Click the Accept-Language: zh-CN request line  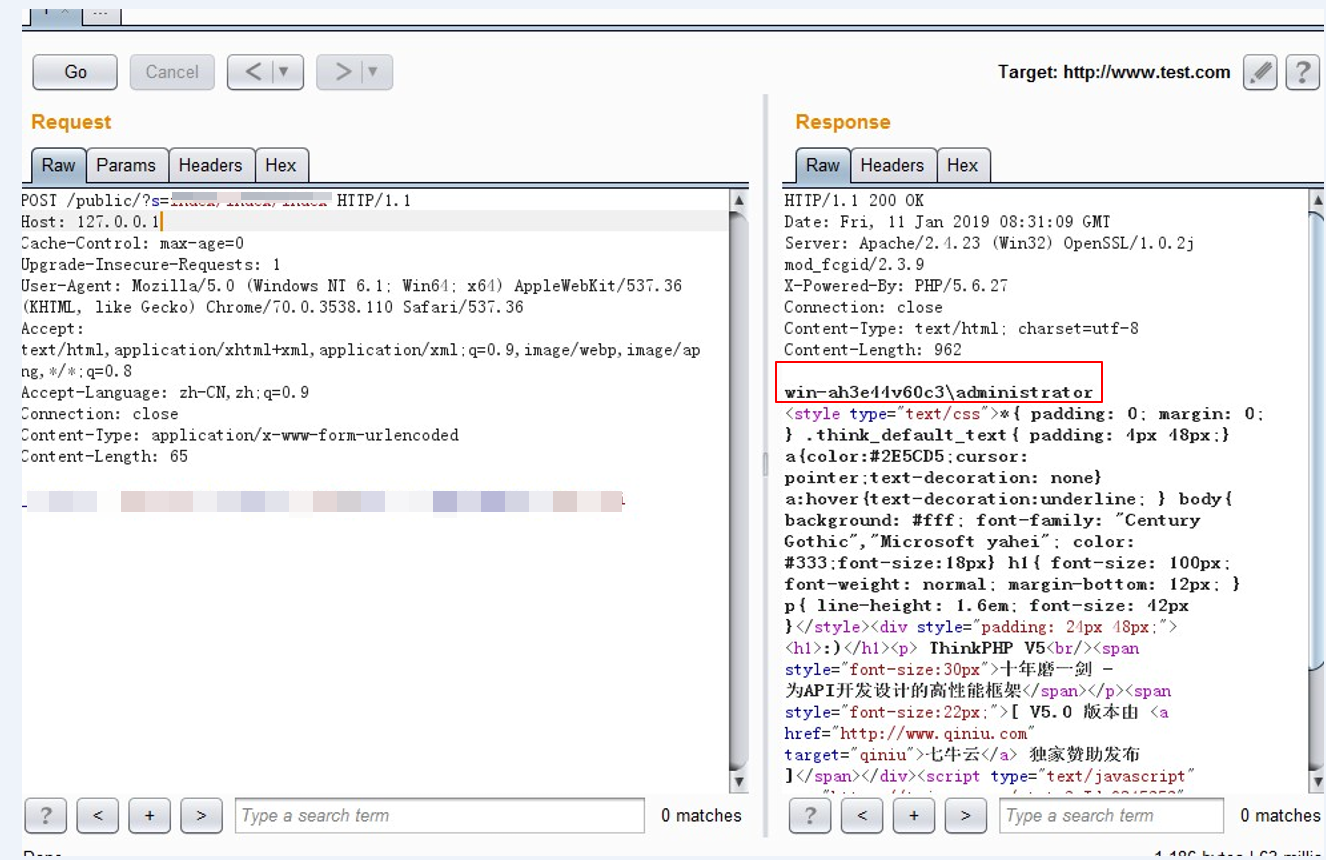165,393
